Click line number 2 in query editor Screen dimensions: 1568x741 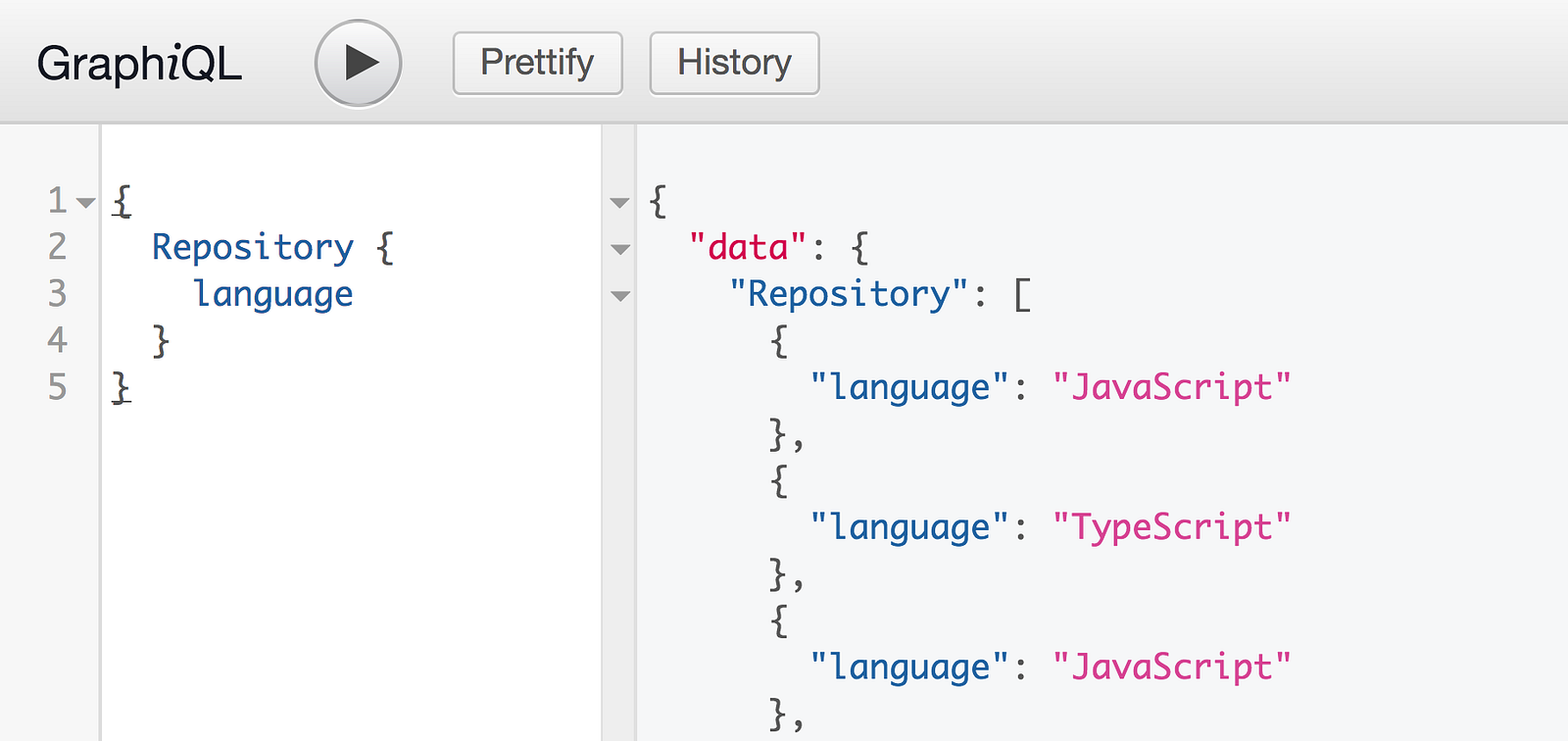(58, 247)
